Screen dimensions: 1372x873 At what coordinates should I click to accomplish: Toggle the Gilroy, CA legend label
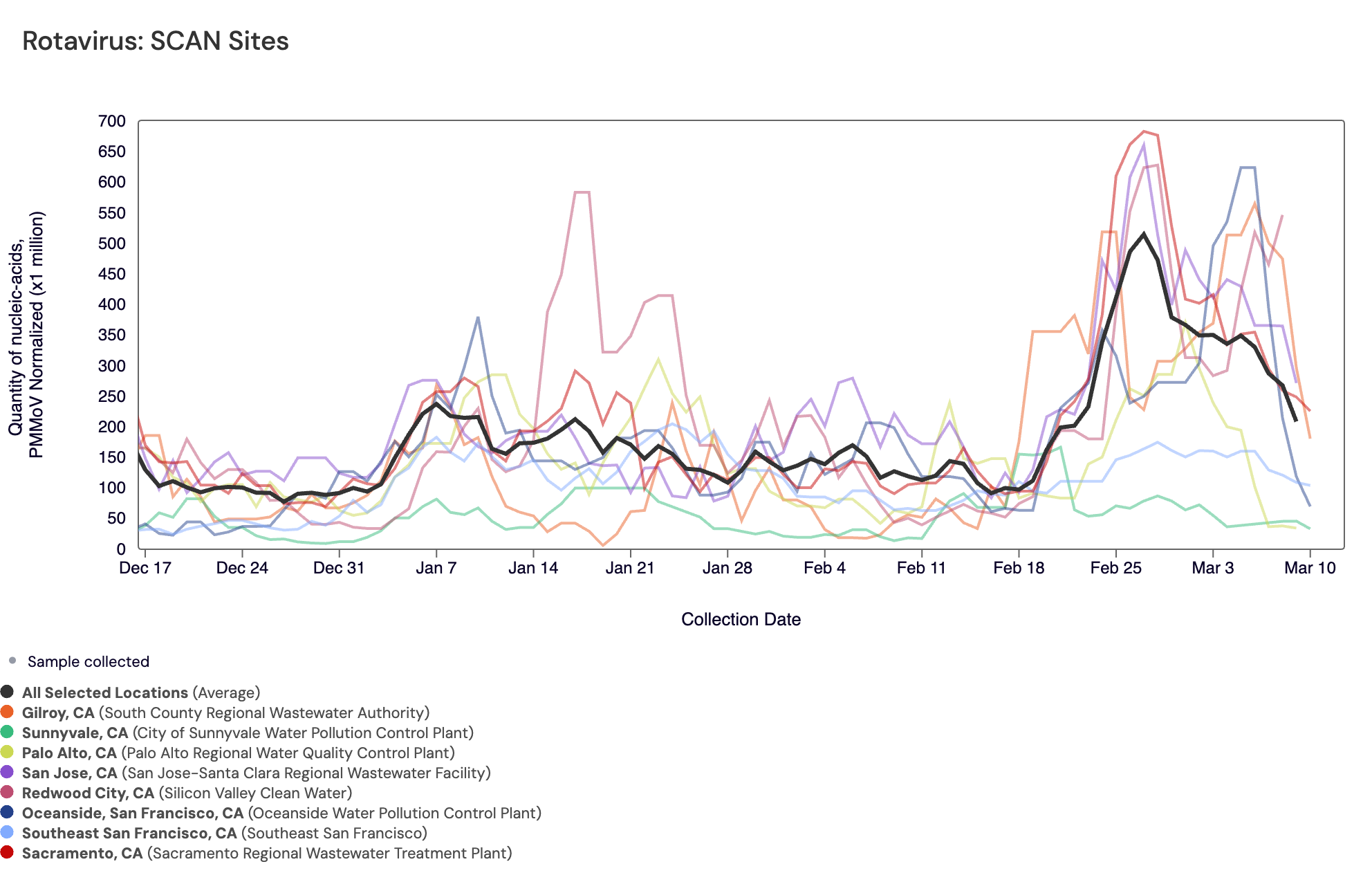click(x=58, y=713)
